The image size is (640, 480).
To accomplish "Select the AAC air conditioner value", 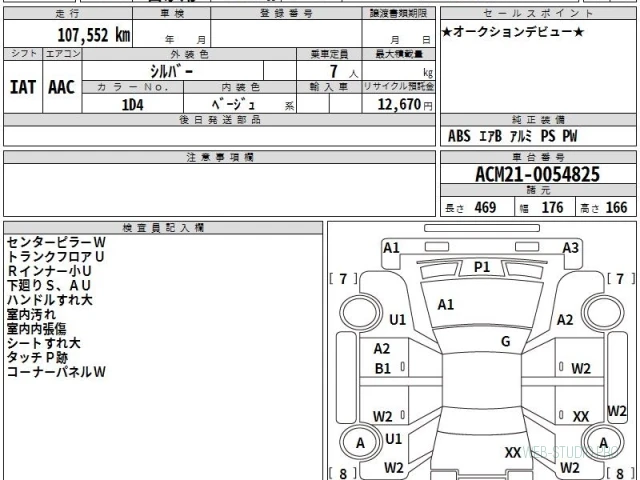I will [62, 87].
